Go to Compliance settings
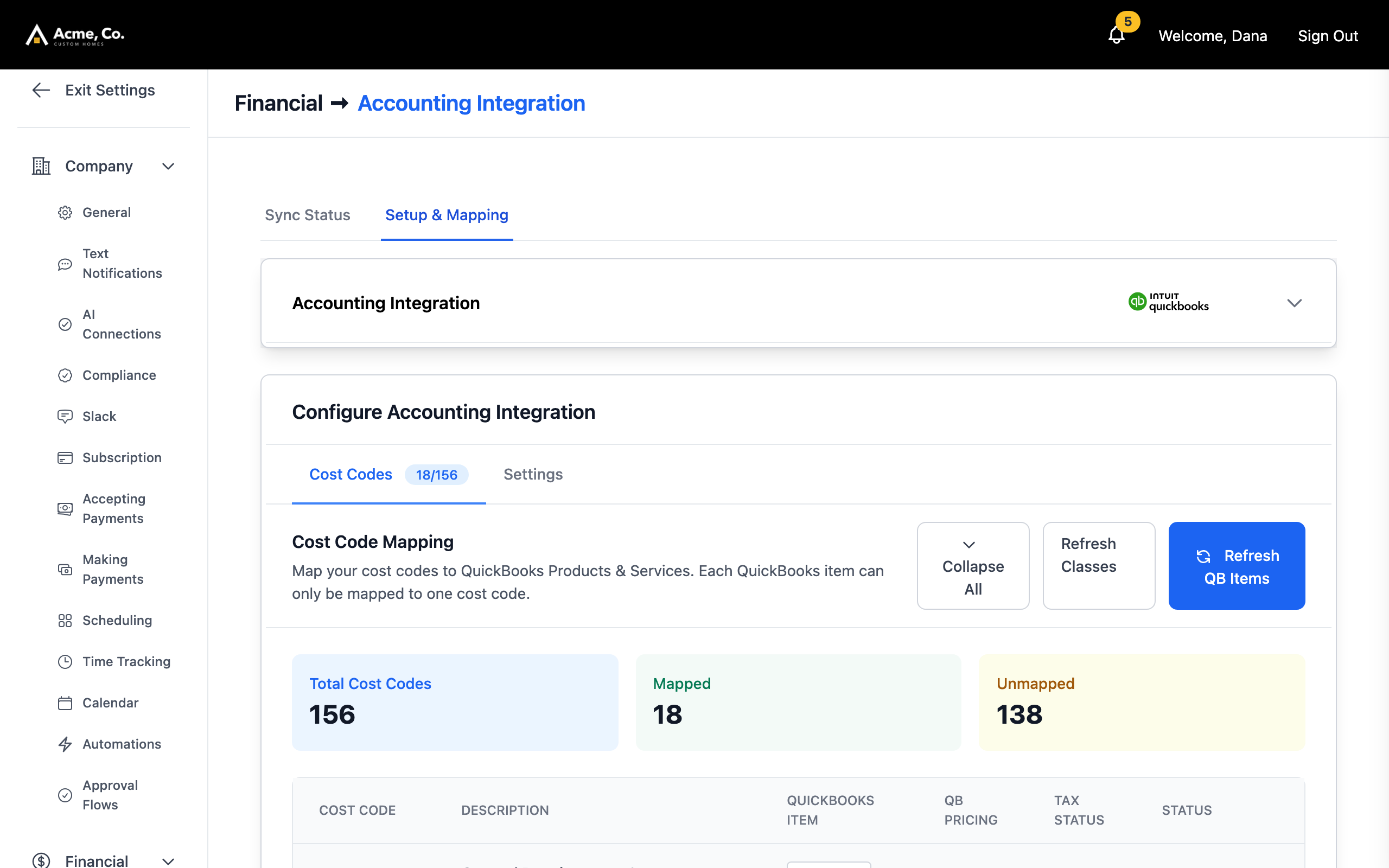The height and width of the screenshot is (868, 1389). pos(119,375)
